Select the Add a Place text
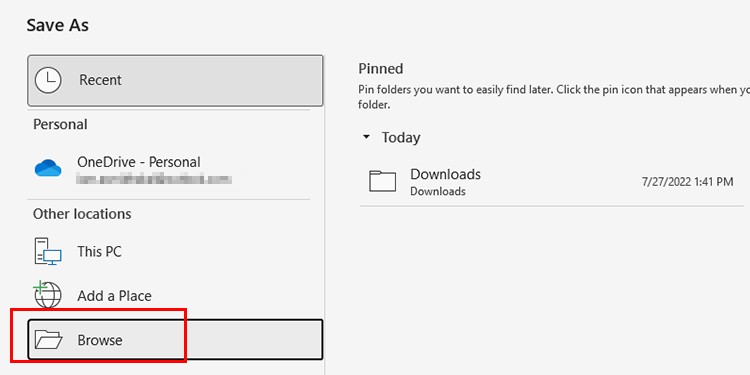Image resolution: width=750 pixels, height=375 pixels. 114,296
